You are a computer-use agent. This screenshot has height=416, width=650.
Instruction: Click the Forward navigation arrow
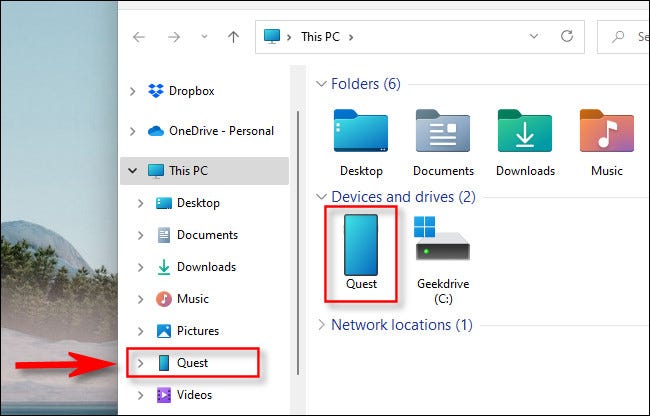[173, 37]
